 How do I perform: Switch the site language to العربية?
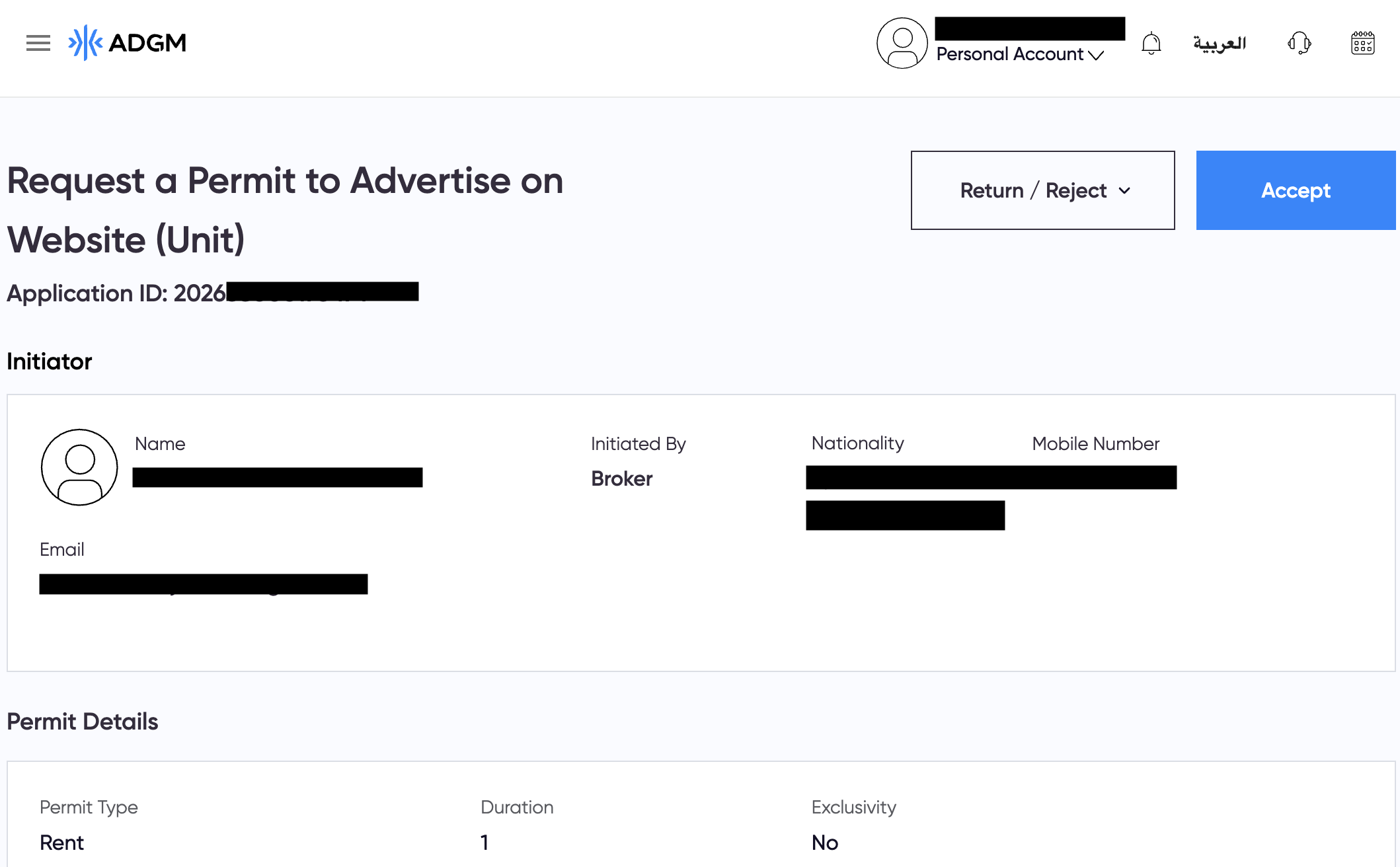1220,42
